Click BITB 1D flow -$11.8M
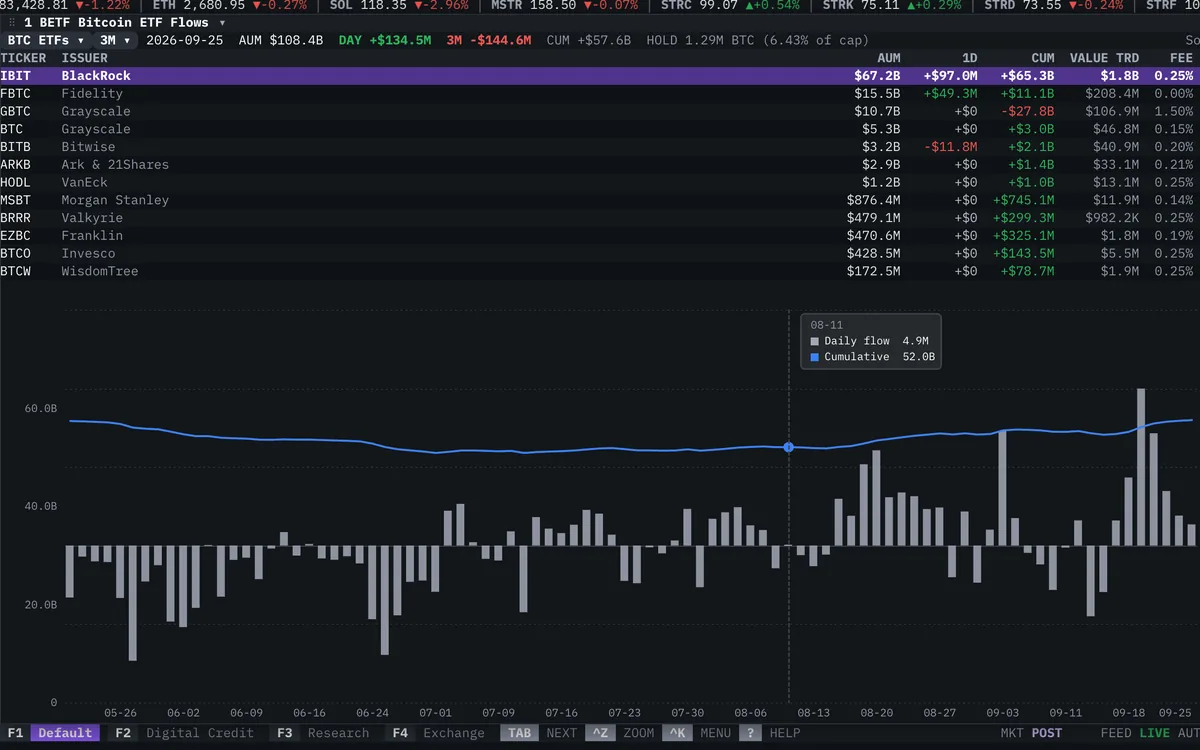 tap(950, 147)
